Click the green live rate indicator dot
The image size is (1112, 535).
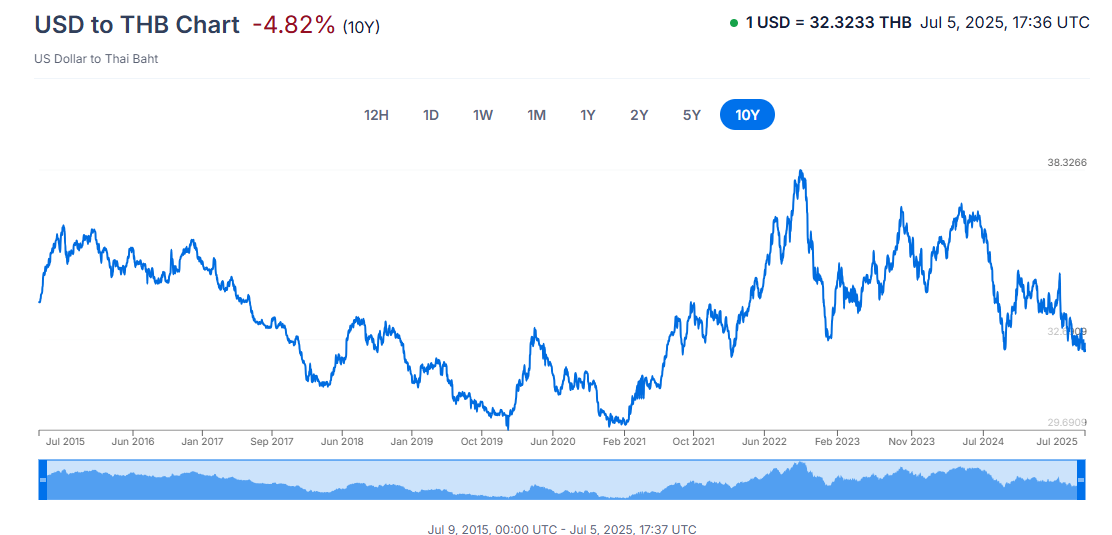click(733, 23)
